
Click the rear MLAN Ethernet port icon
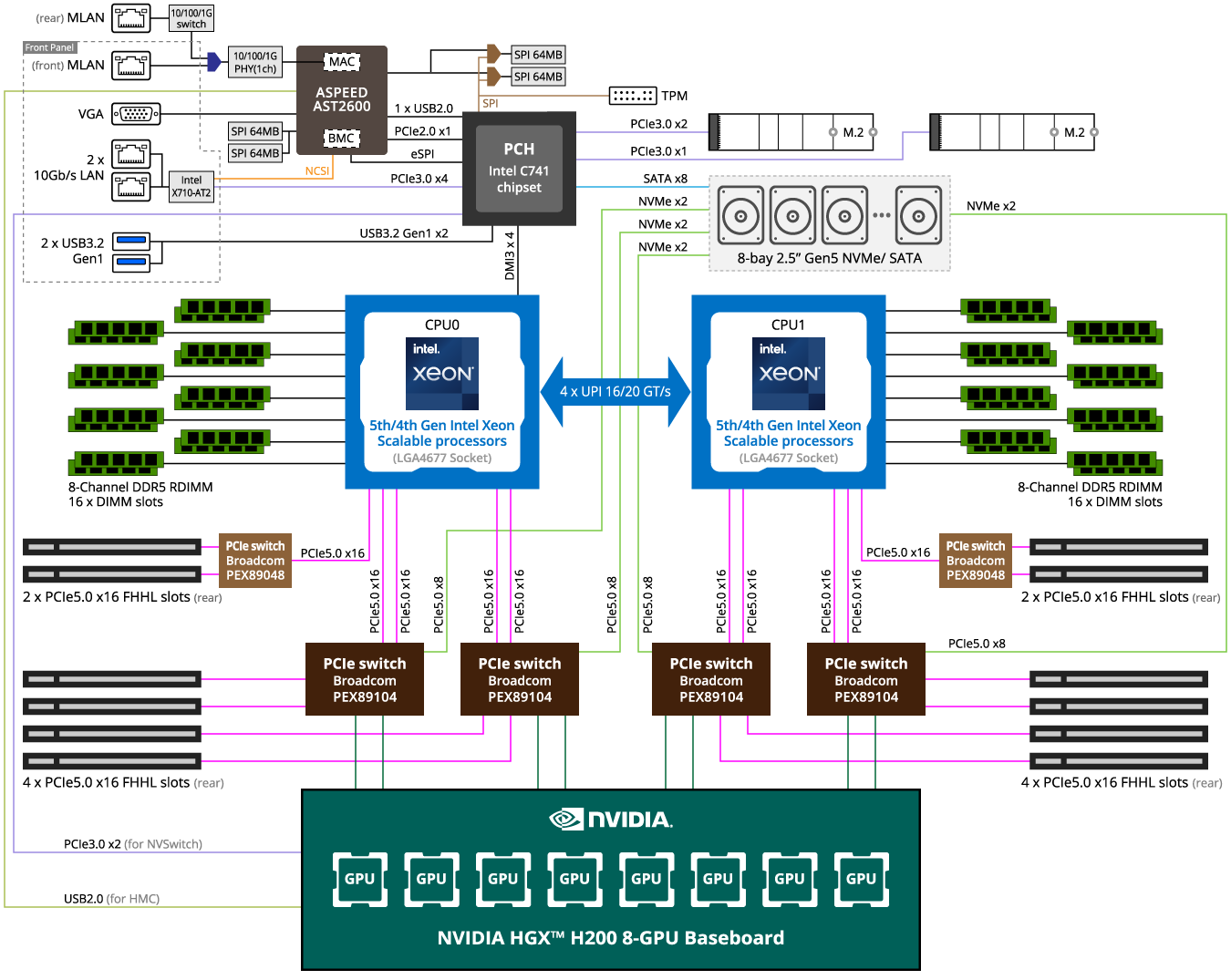[x=131, y=18]
